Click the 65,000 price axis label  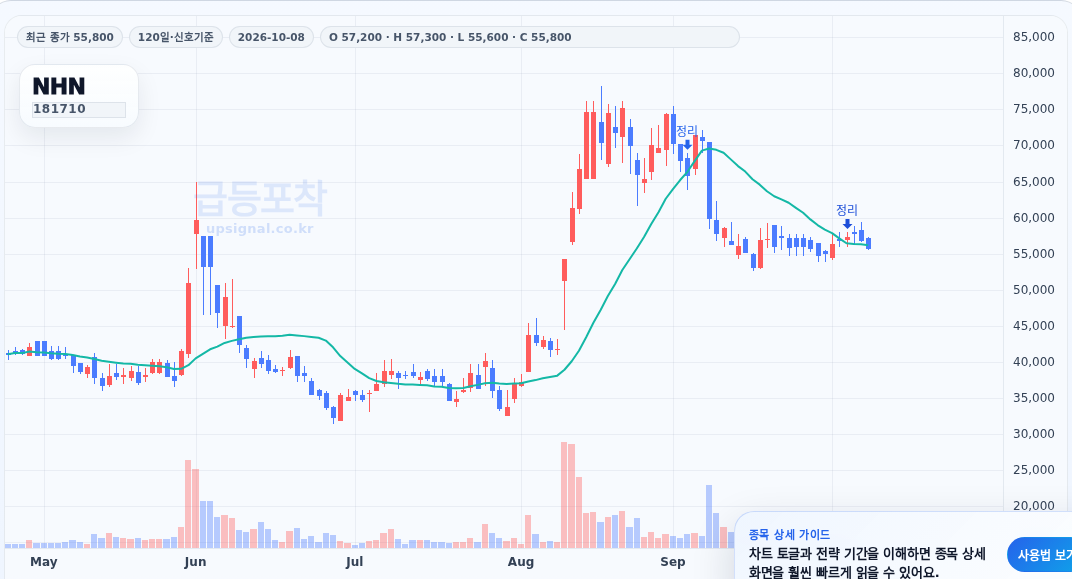coord(1034,182)
